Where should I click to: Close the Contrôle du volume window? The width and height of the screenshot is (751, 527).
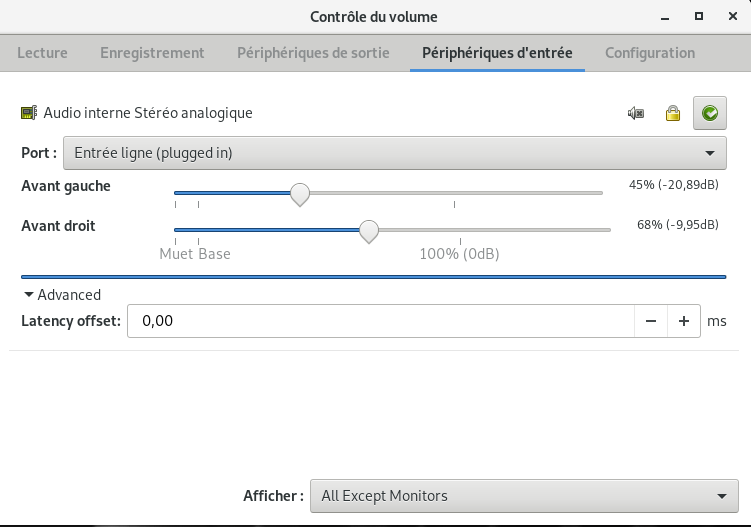coord(732,16)
